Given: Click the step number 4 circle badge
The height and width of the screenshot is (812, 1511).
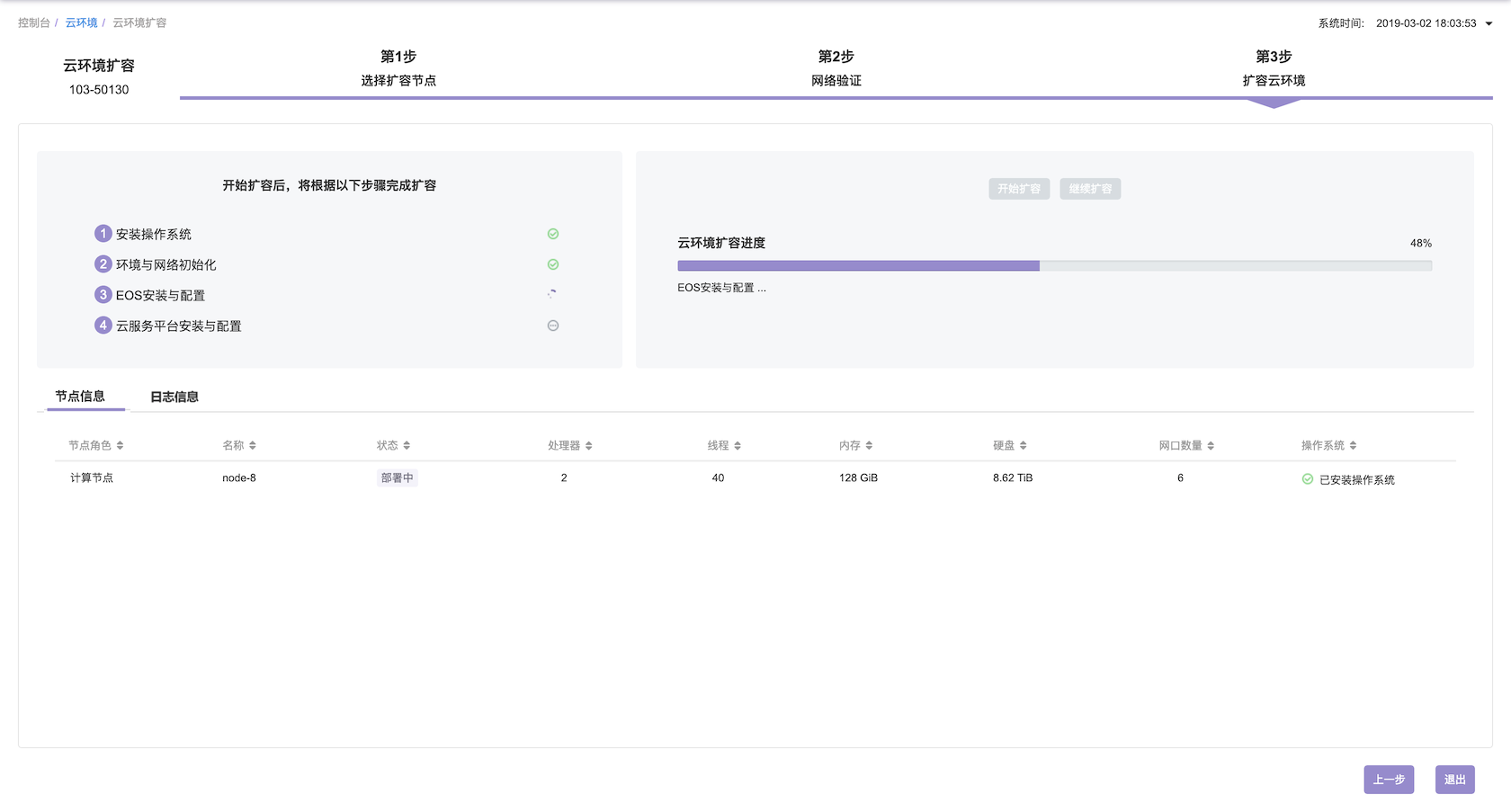Looking at the screenshot, I should point(103,326).
